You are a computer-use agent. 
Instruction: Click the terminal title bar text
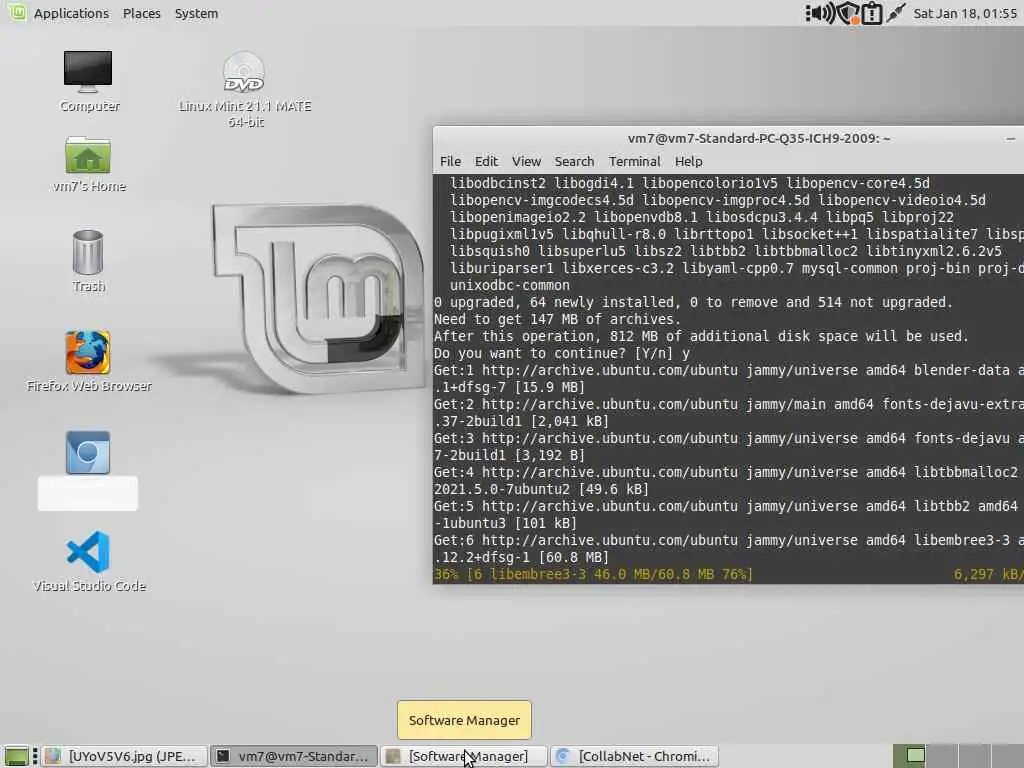coord(759,138)
